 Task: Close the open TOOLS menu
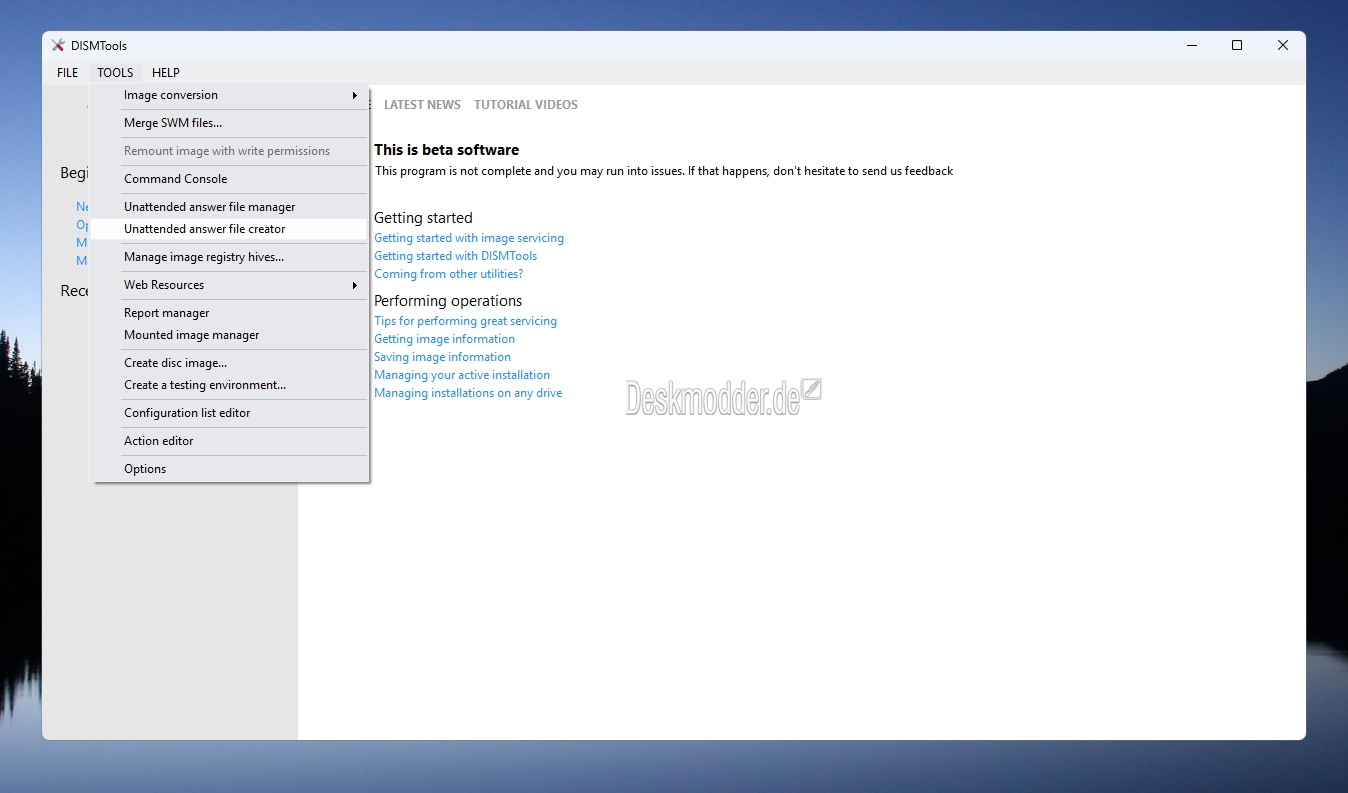click(x=115, y=73)
